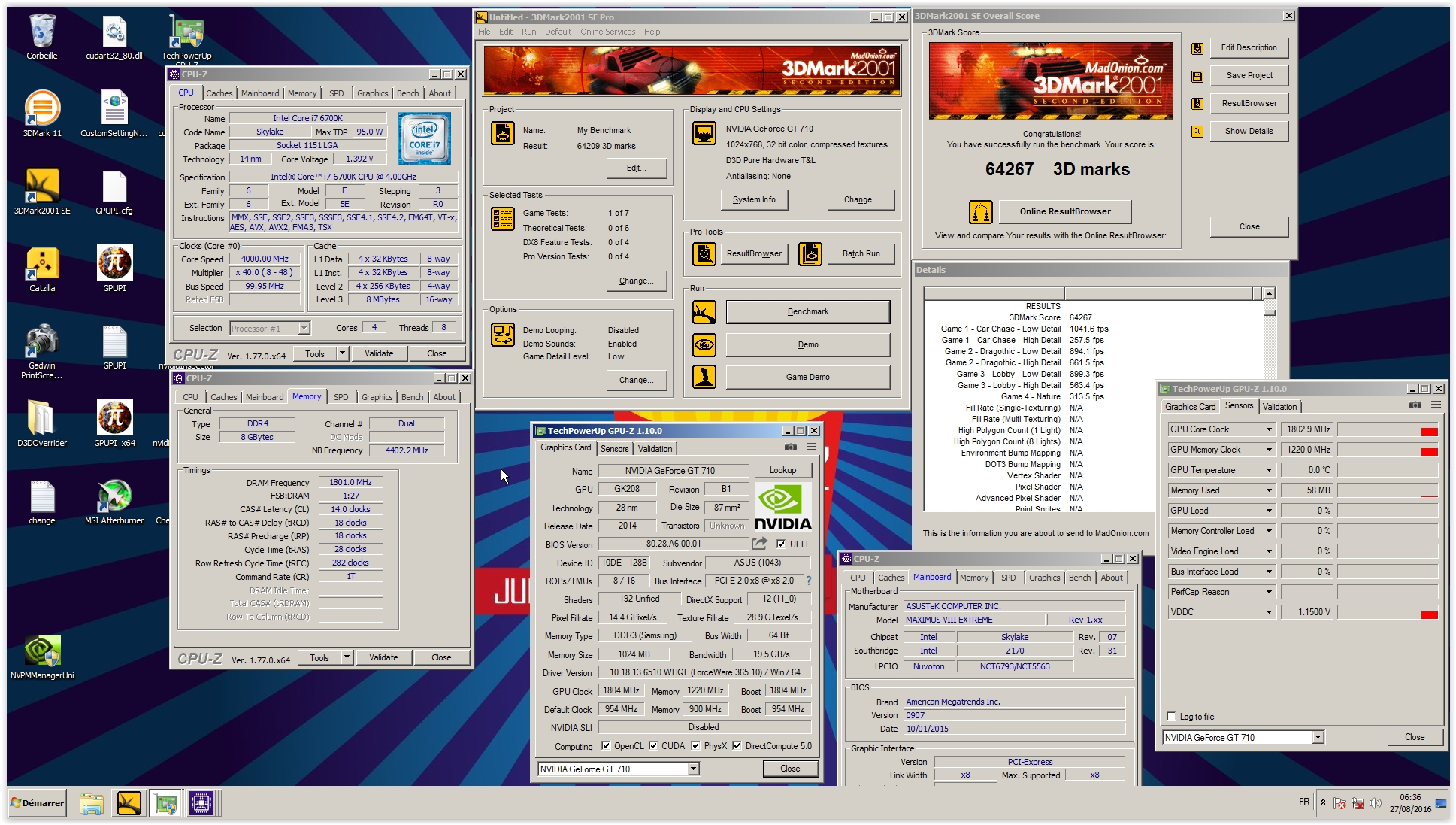The image size is (1456, 825).
Task: Open GPUPI_x64 desktop icon
Action: (114, 423)
